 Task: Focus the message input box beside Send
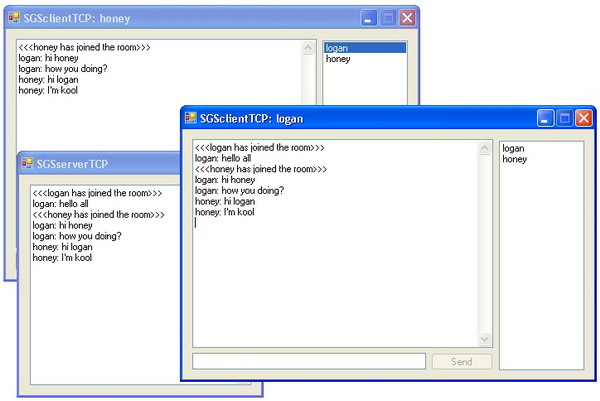point(309,361)
